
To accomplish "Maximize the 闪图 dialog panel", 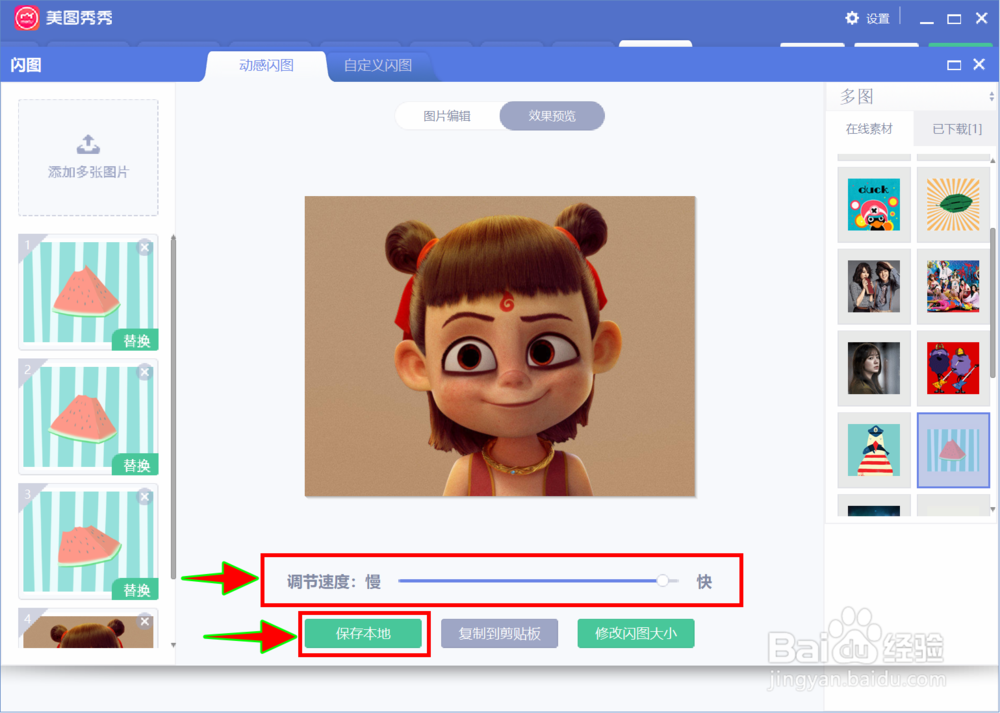I will coord(954,65).
